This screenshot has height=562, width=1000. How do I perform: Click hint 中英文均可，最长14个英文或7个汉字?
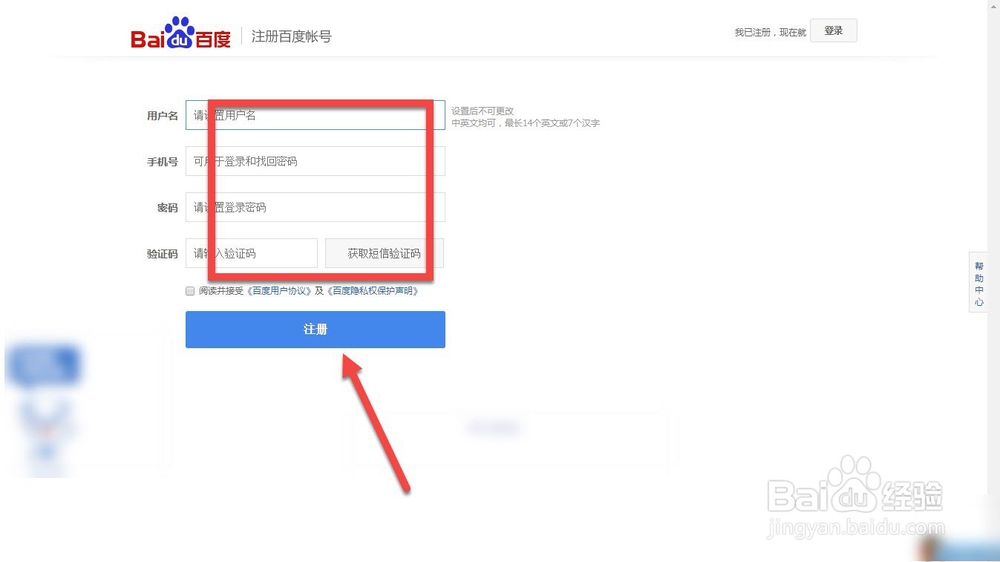coord(526,123)
